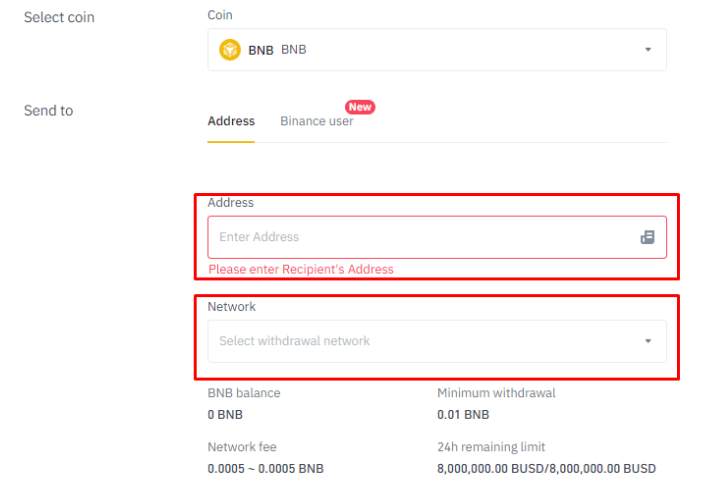Click the '24h remaining limit' label
This screenshot has height=501, width=718.
click(491, 447)
